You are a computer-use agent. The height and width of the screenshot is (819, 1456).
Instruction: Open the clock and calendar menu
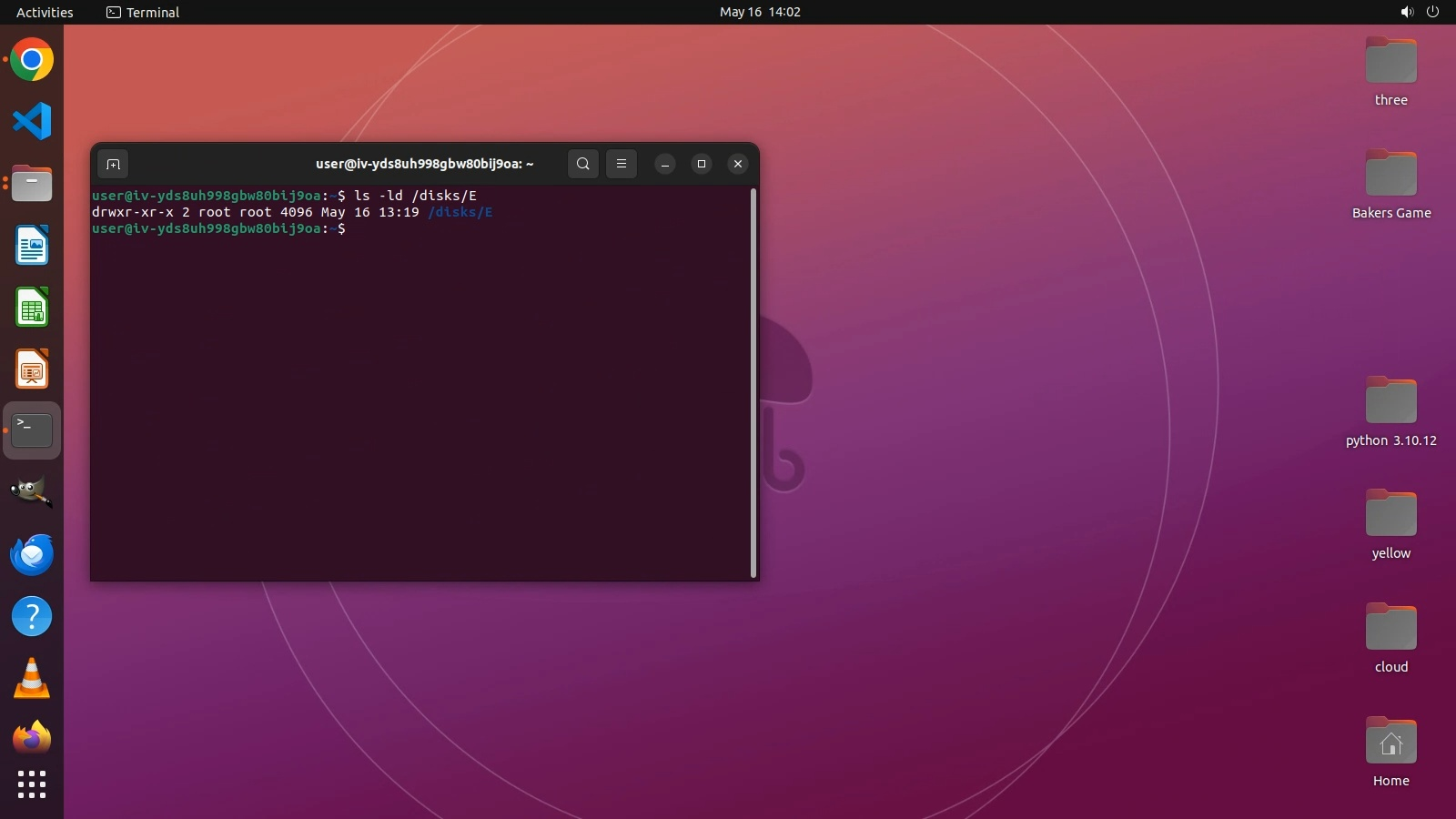click(760, 12)
